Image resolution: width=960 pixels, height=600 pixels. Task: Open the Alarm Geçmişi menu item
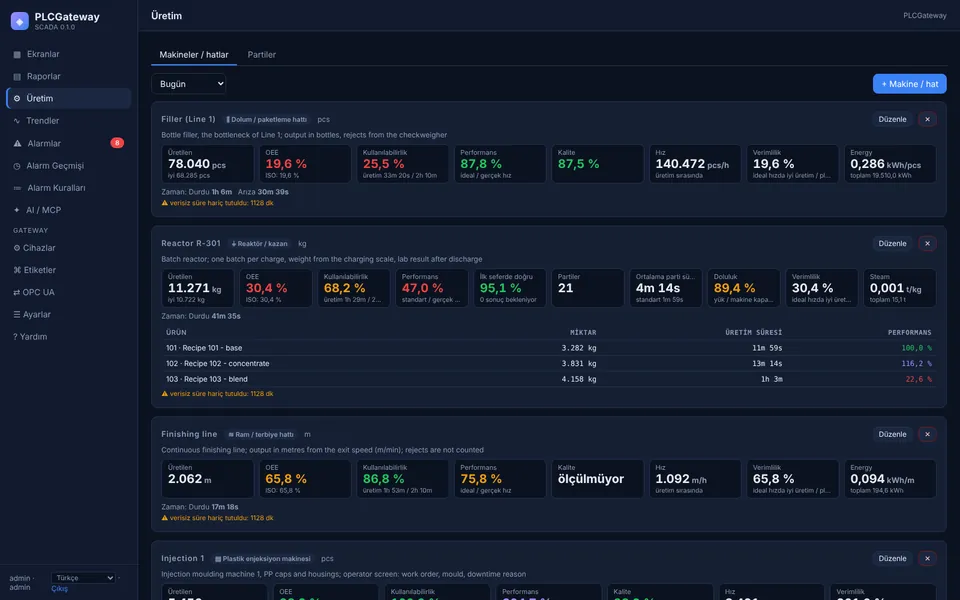click(x=69, y=166)
